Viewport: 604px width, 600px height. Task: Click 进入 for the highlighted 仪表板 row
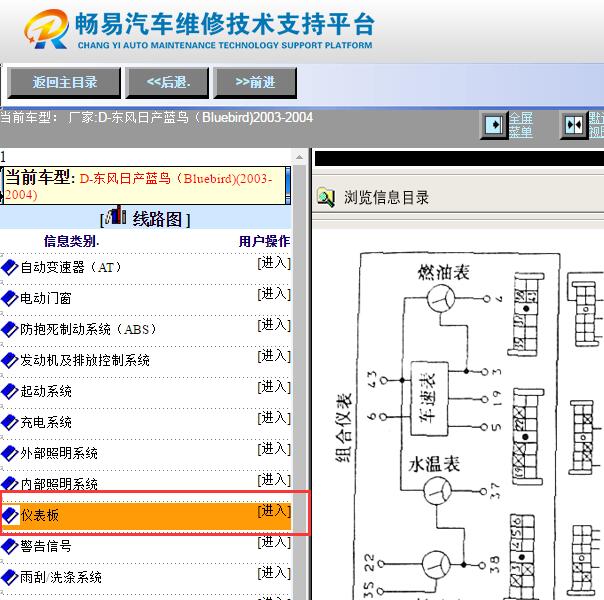click(274, 511)
